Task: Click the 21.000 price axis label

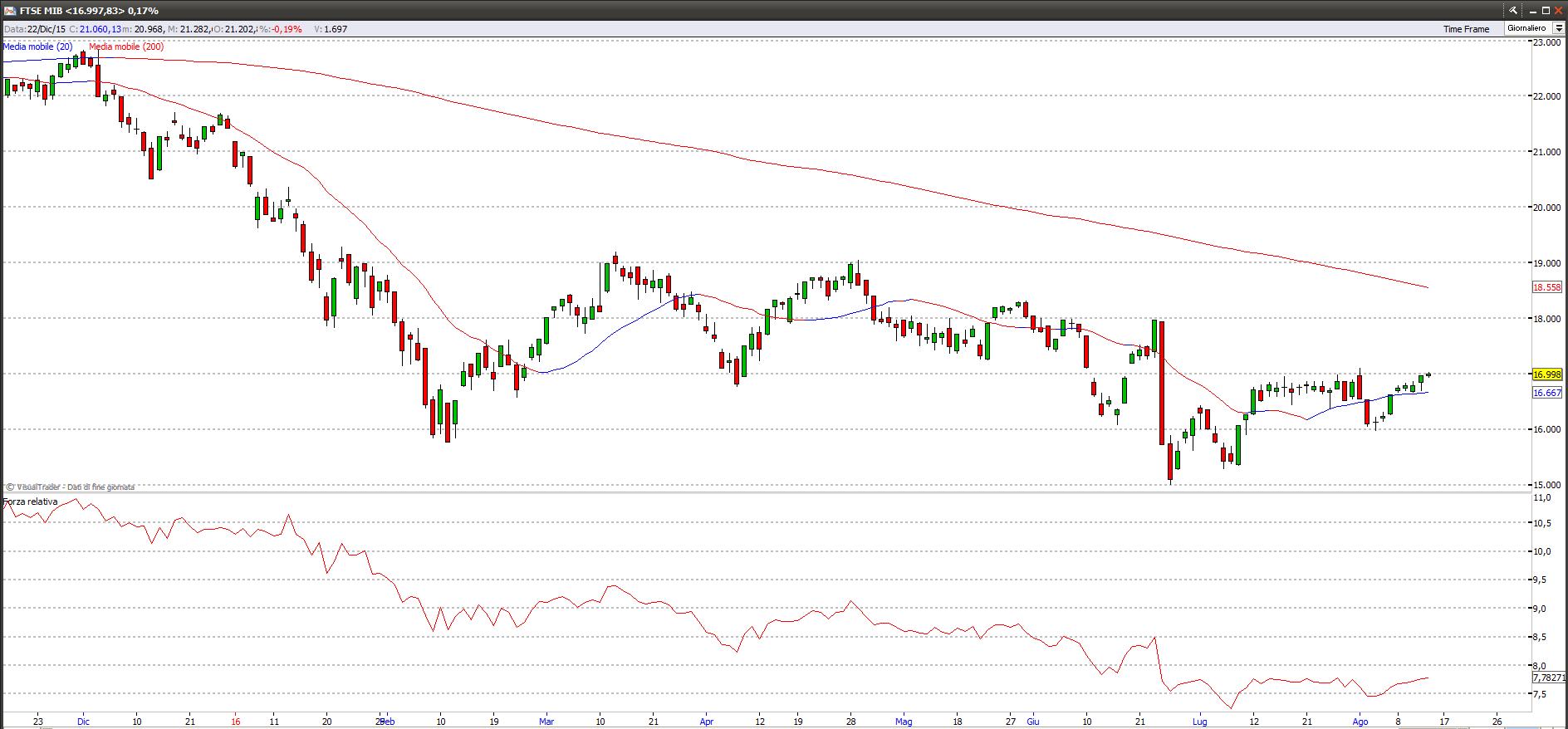Action: (1547, 152)
